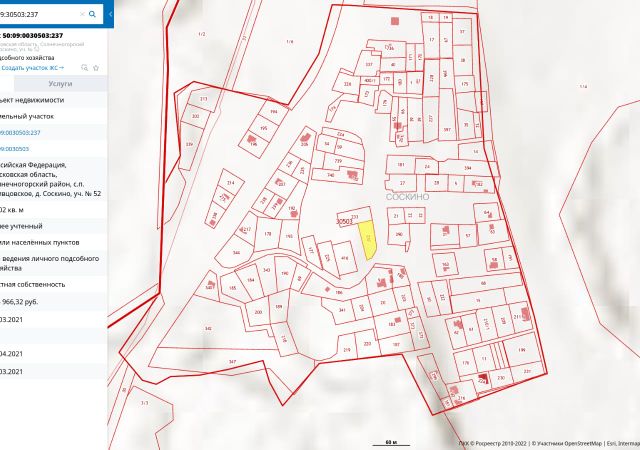Select parcel number 347 on the map
640x450 pixels.
231,361
